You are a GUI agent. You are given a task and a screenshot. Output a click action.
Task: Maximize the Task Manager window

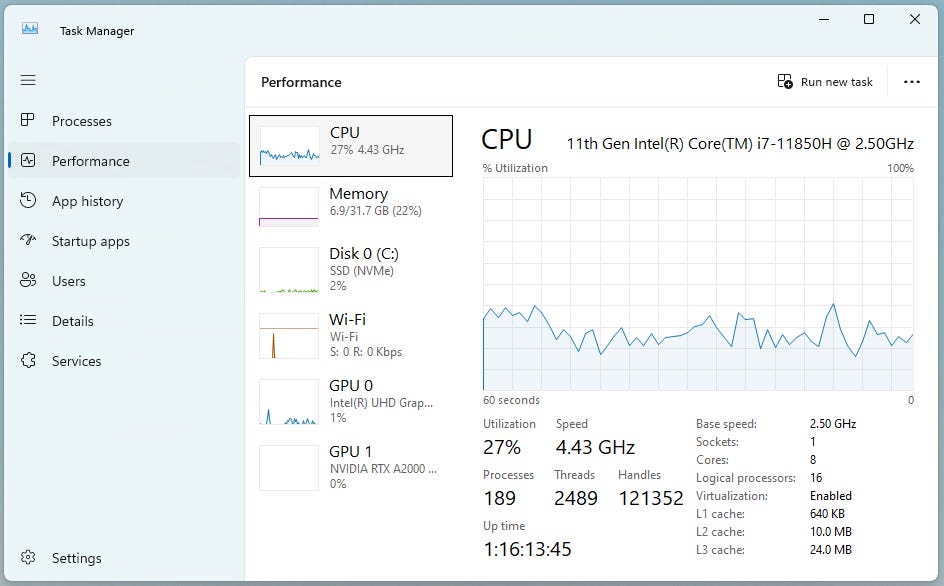[x=869, y=19]
